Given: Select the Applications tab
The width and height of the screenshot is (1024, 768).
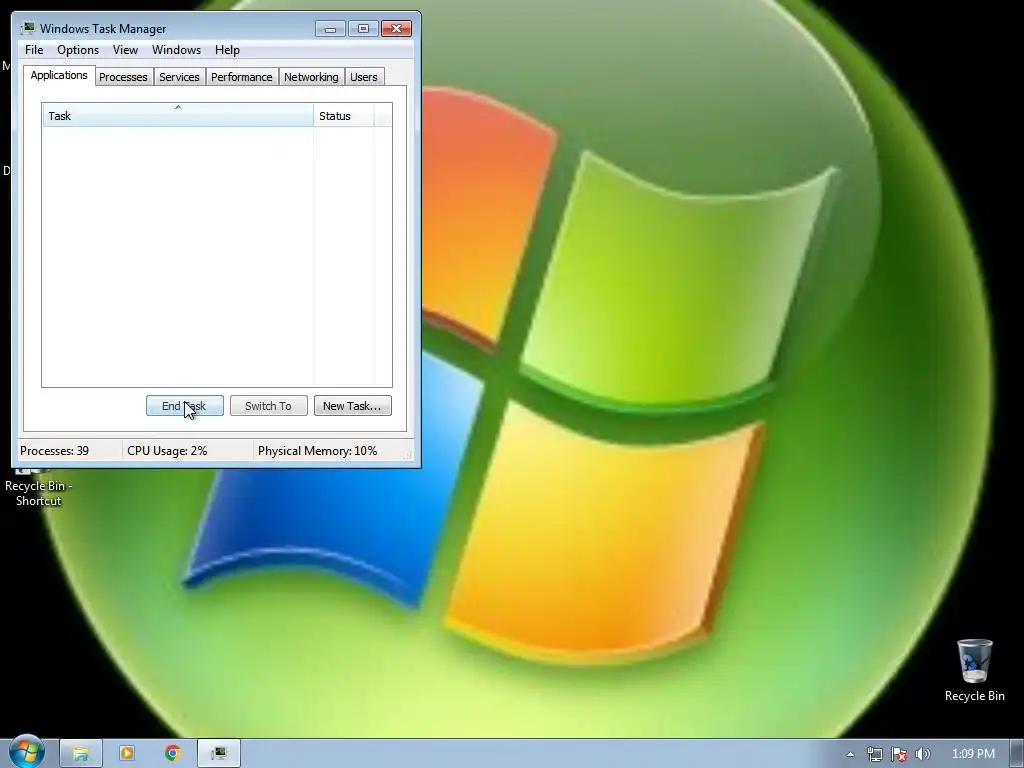Looking at the screenshot, I should point(59,75).
